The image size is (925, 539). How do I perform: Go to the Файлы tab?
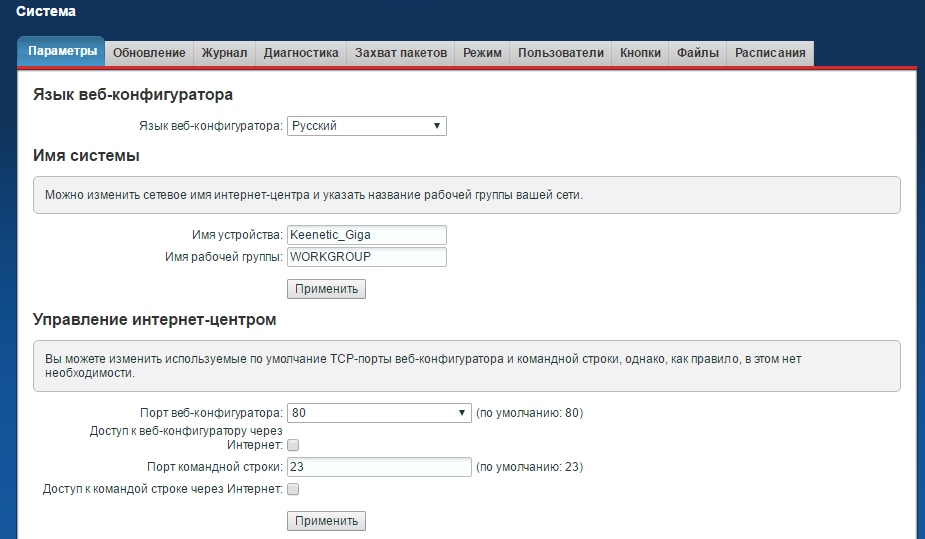pyautogui.click(x=697, y=53)
